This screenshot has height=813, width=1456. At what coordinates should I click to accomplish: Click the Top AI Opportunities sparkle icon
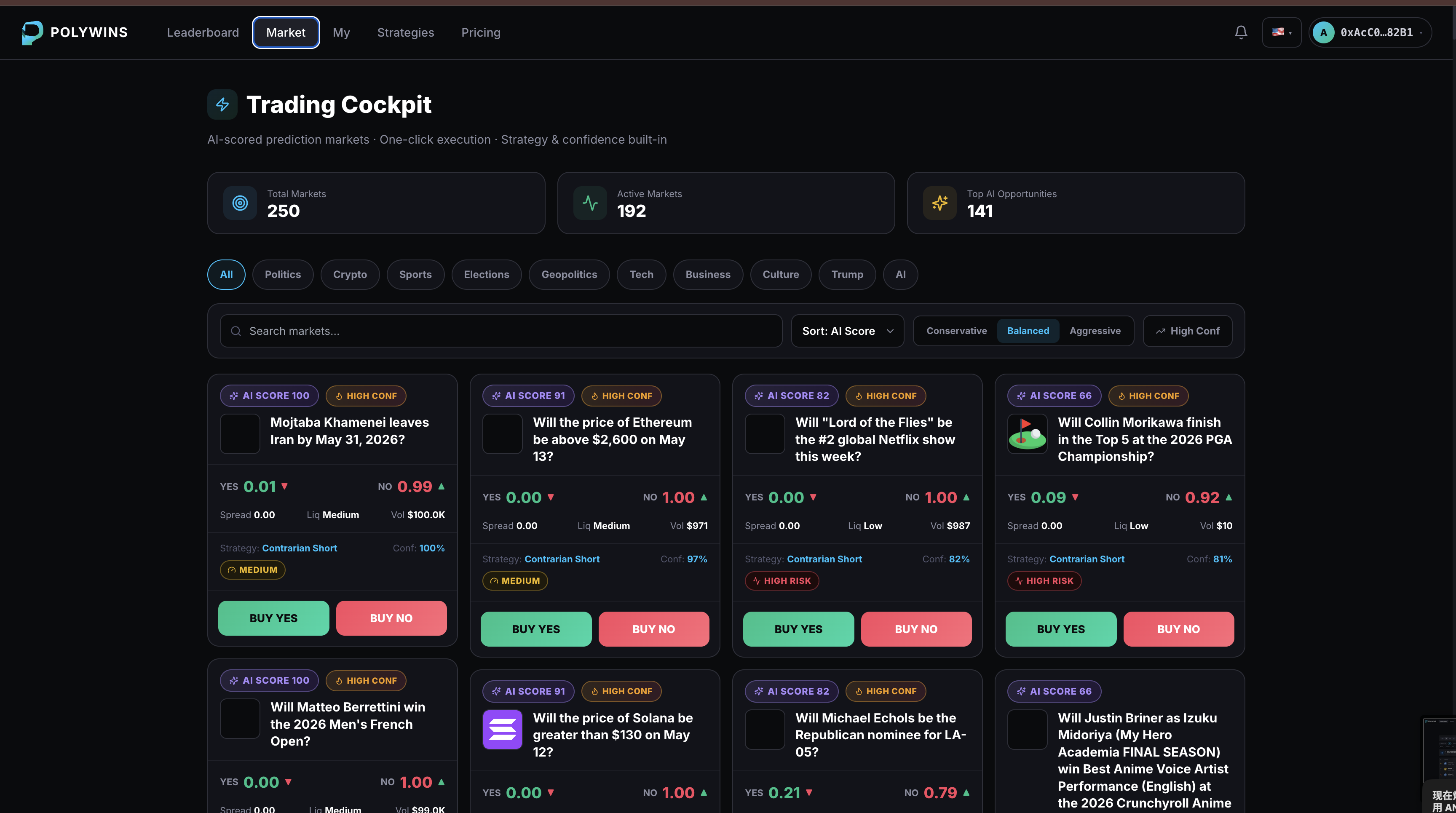940,203
